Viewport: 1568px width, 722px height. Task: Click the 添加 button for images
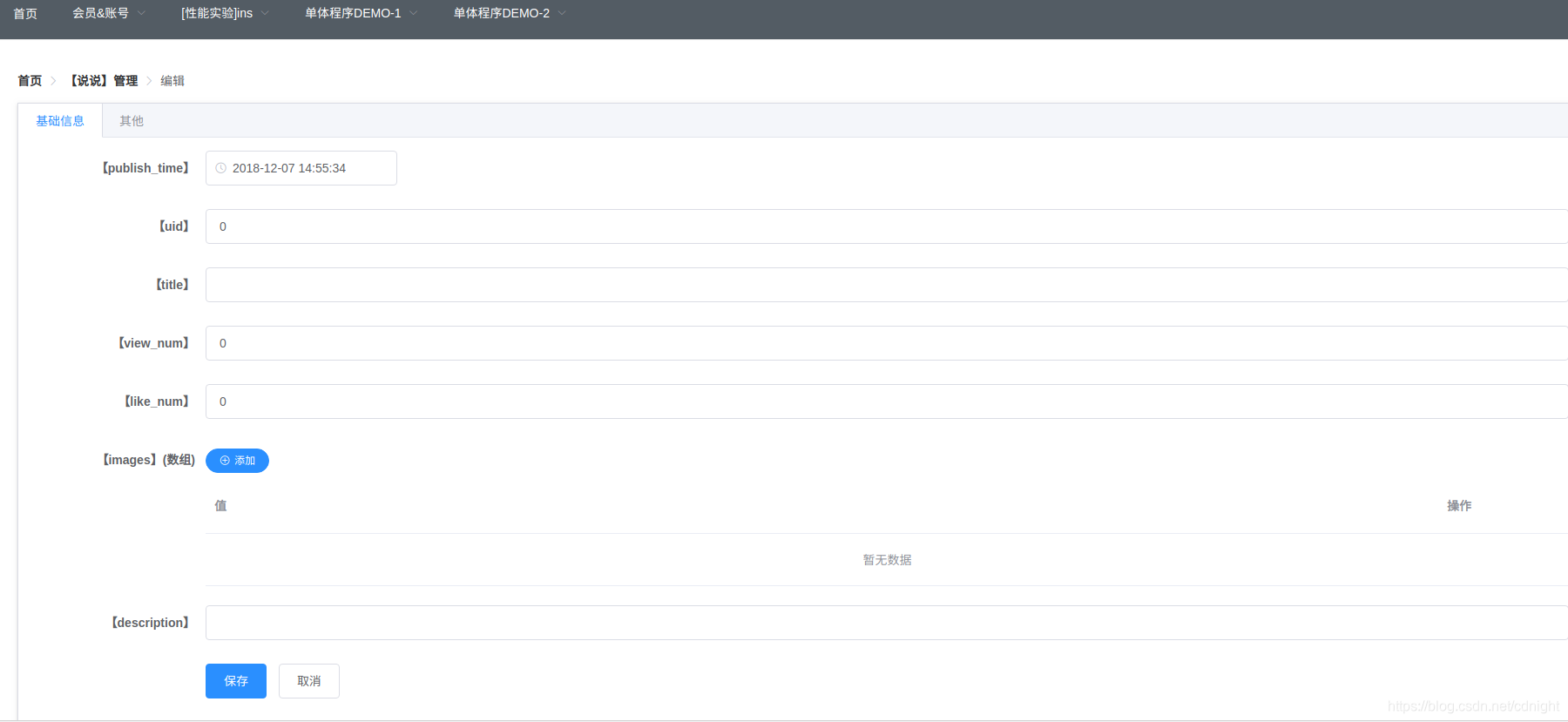(237, 461)
